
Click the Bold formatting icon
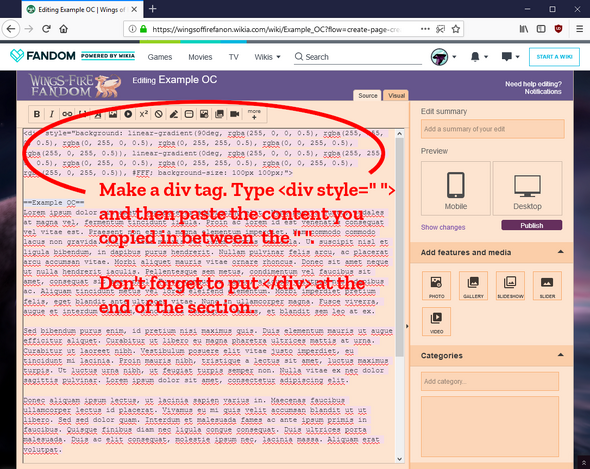click(x=36, y=114)
